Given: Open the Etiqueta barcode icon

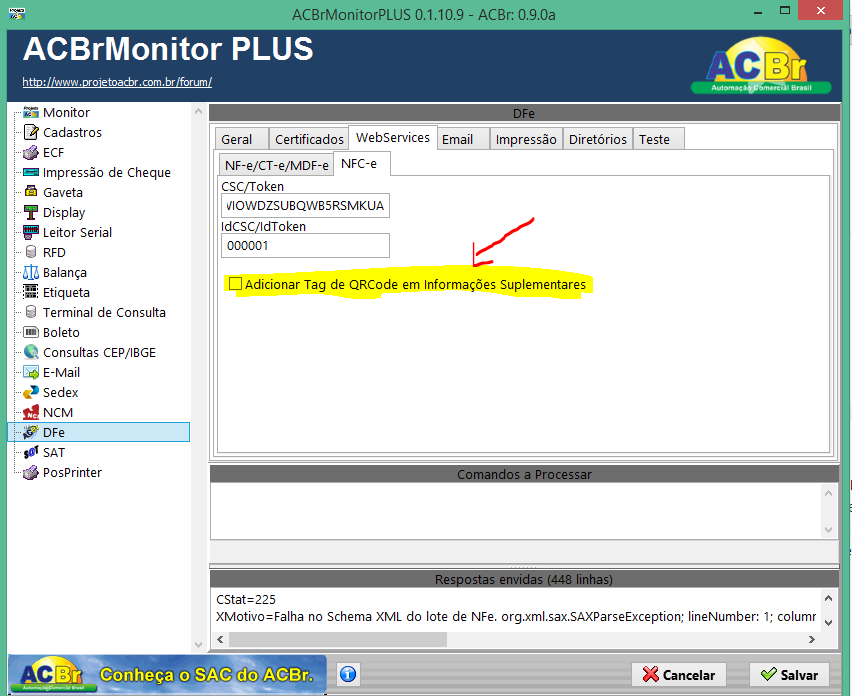Looking at the screenshot, I should pyautogui.click(x=31, y=292).
